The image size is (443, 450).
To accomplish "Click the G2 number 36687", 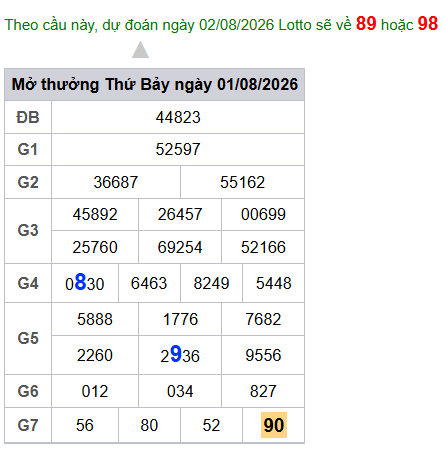I will click(x=116, y=182).
